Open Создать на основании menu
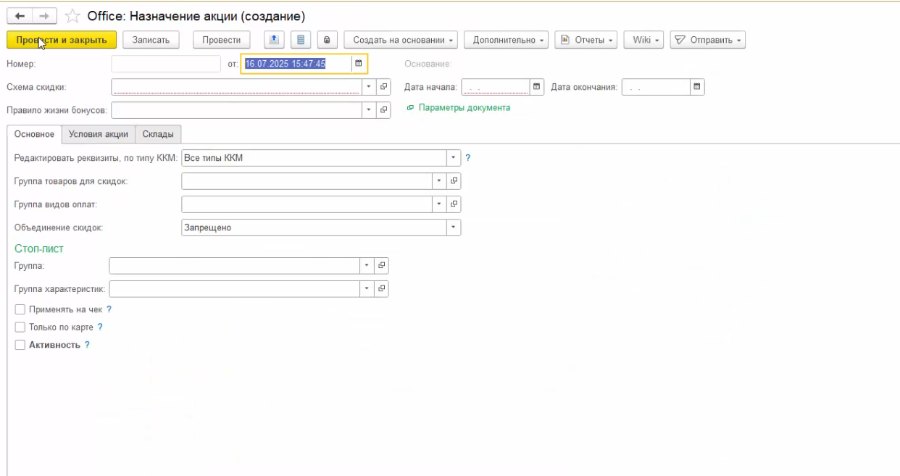Viewport: 900px width, 476px height. coord(401,40)
